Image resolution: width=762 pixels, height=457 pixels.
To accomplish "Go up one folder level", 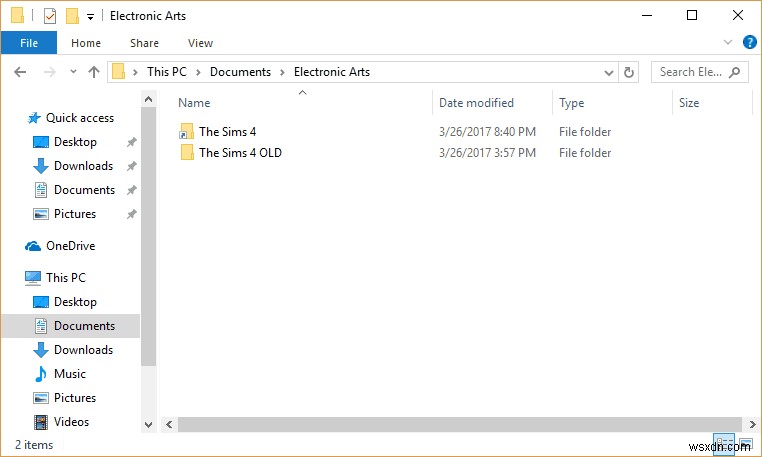I will coord(94,72).
